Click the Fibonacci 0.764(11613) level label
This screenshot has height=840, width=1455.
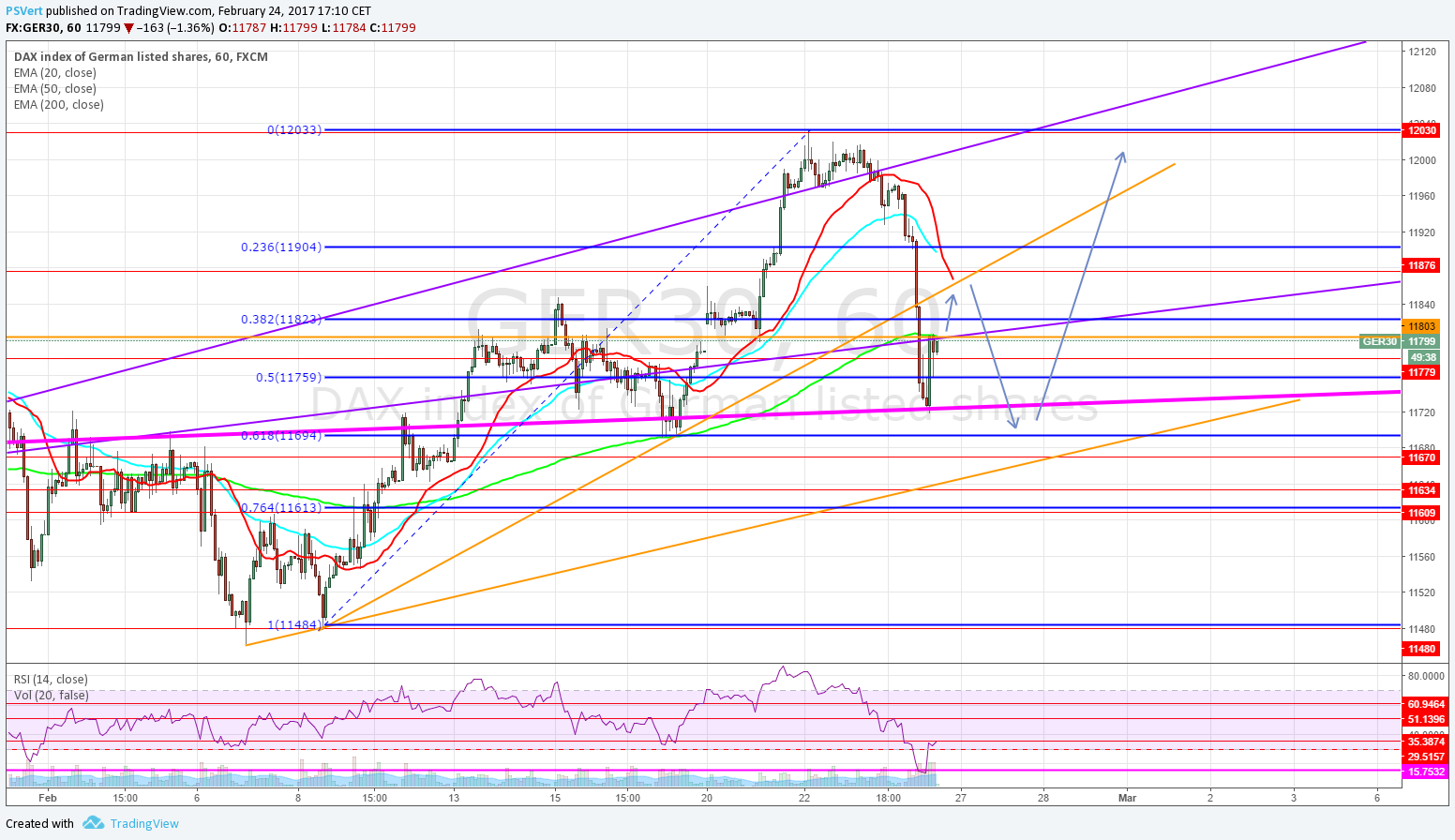[x=281, y=508]
